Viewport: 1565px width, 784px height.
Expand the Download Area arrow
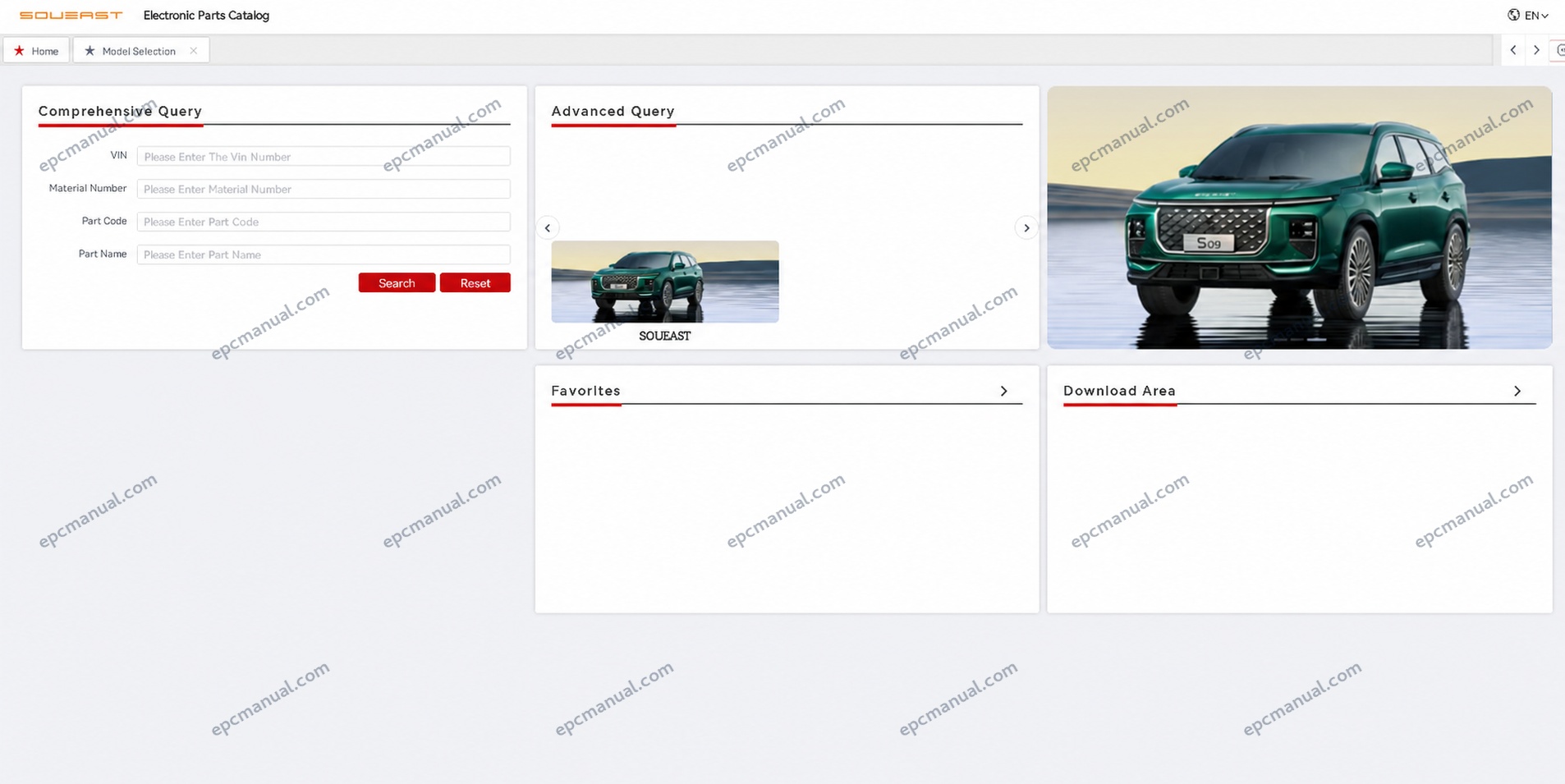coord(1517,391)
